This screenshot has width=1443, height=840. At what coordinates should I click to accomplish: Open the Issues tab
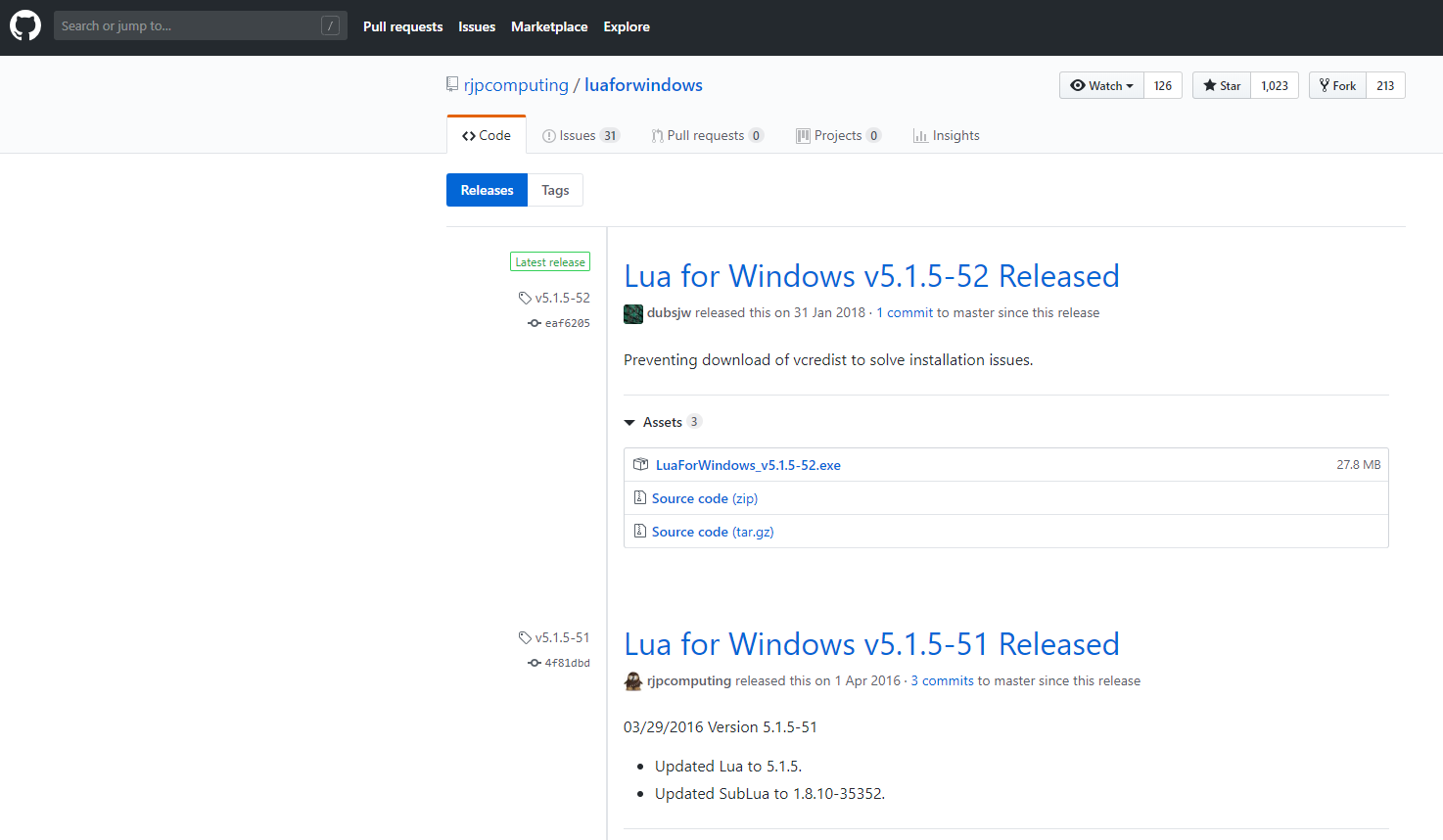(x=581, y=135)
